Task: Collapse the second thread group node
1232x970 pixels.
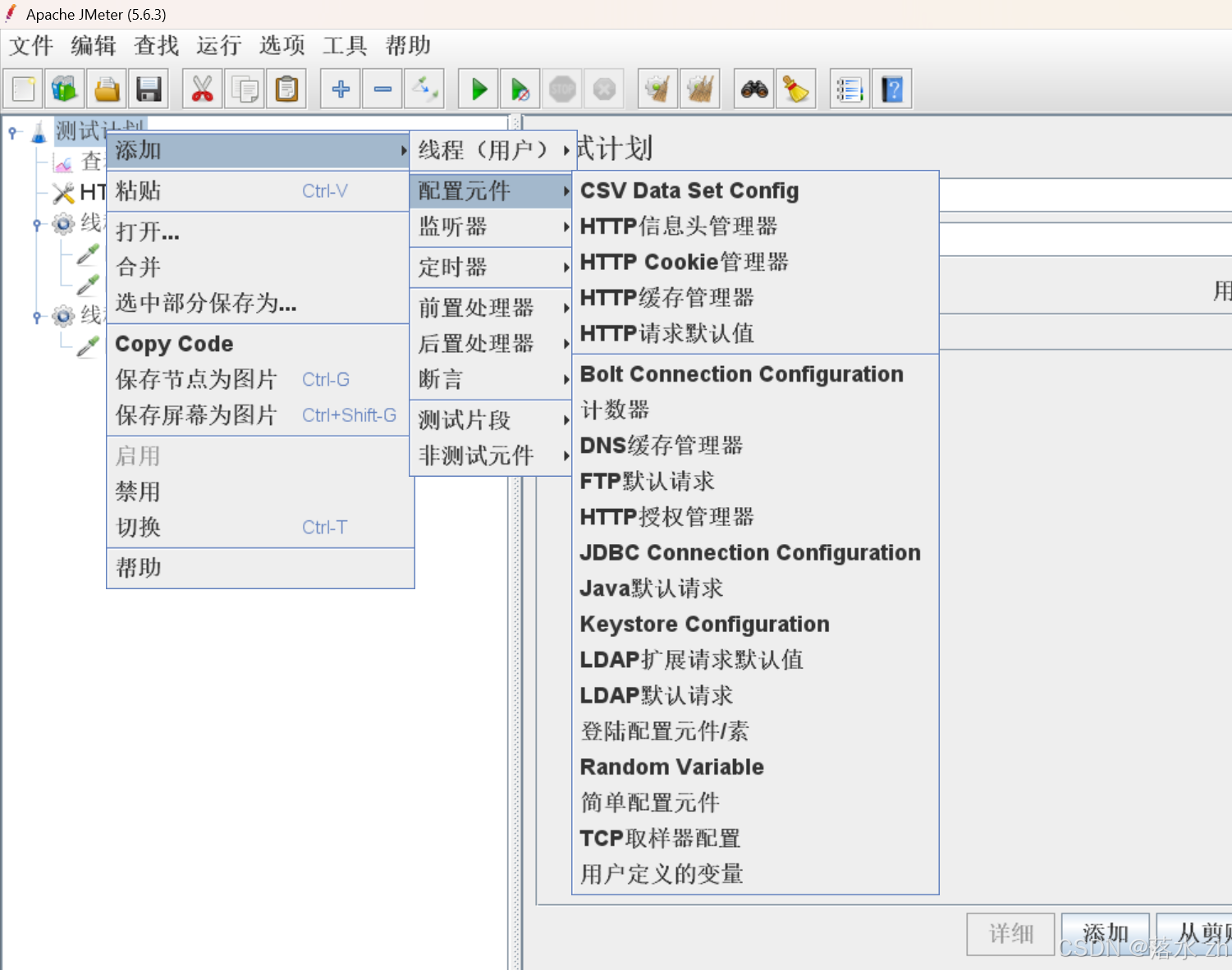Action: pyautogui.click(x=37, y=316)
